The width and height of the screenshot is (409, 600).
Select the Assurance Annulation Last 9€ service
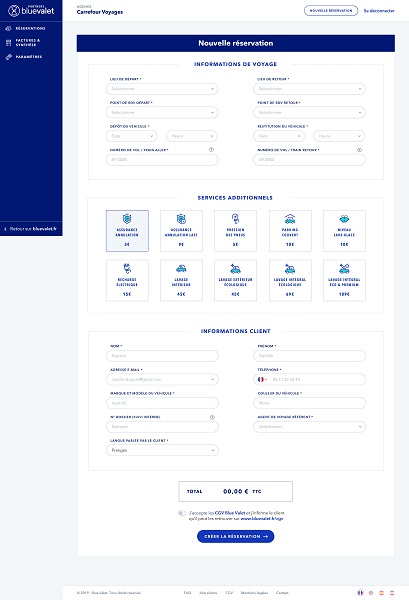181,231
